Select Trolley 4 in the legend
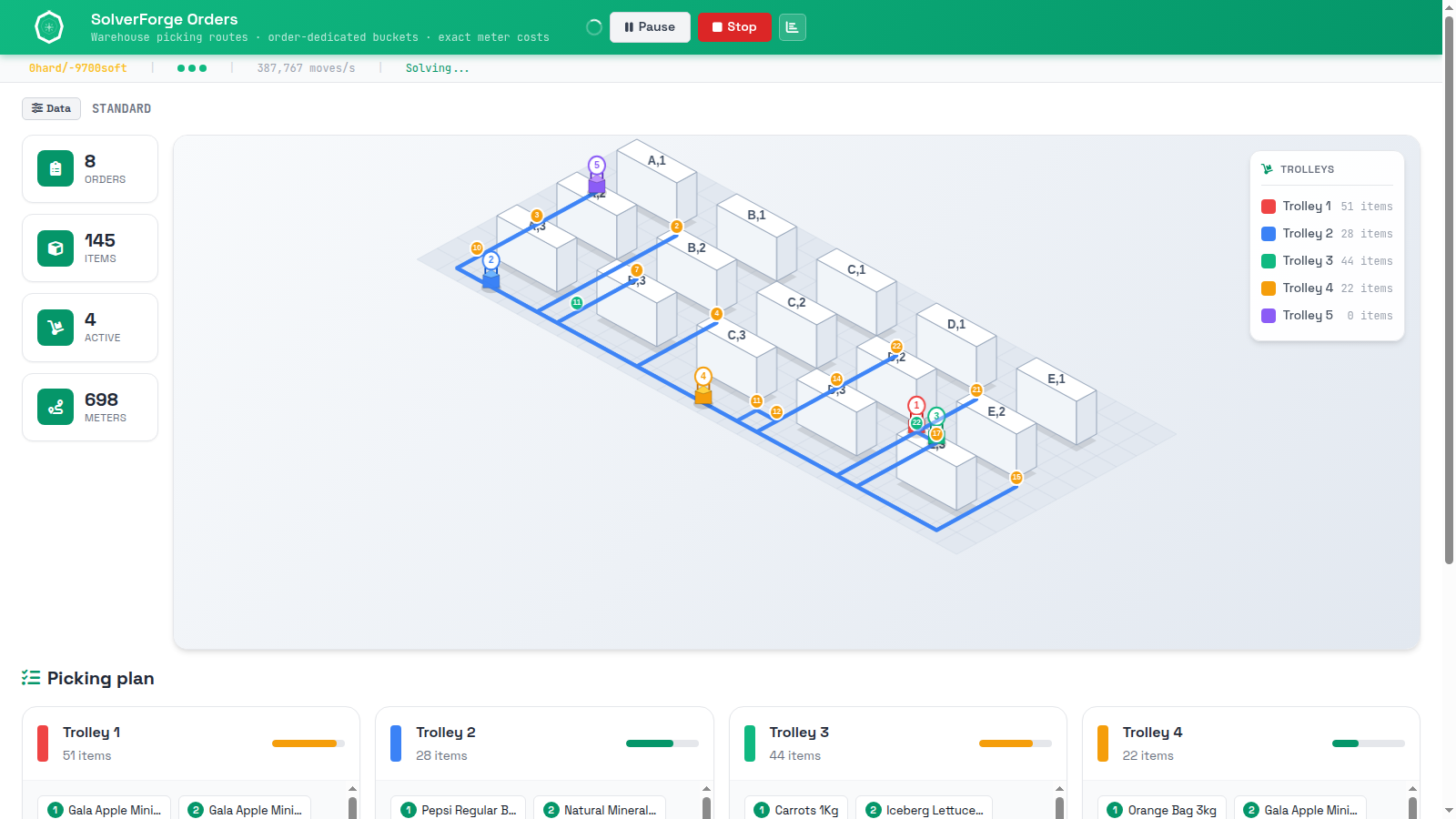Image resolution: width=1456 pixels, height=819 pixels. (1327, 288)
